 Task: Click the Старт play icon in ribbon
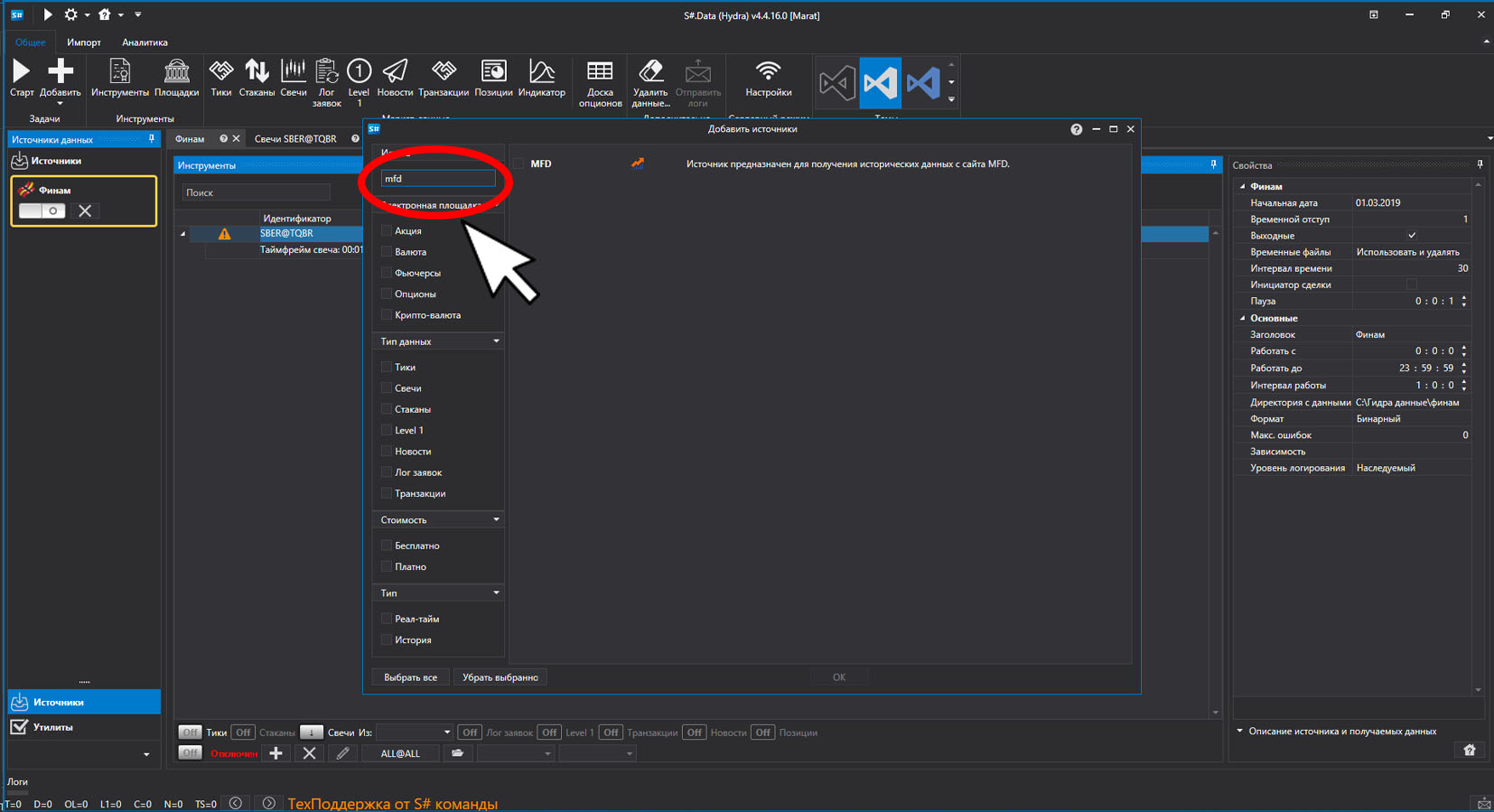click(22, 71)
